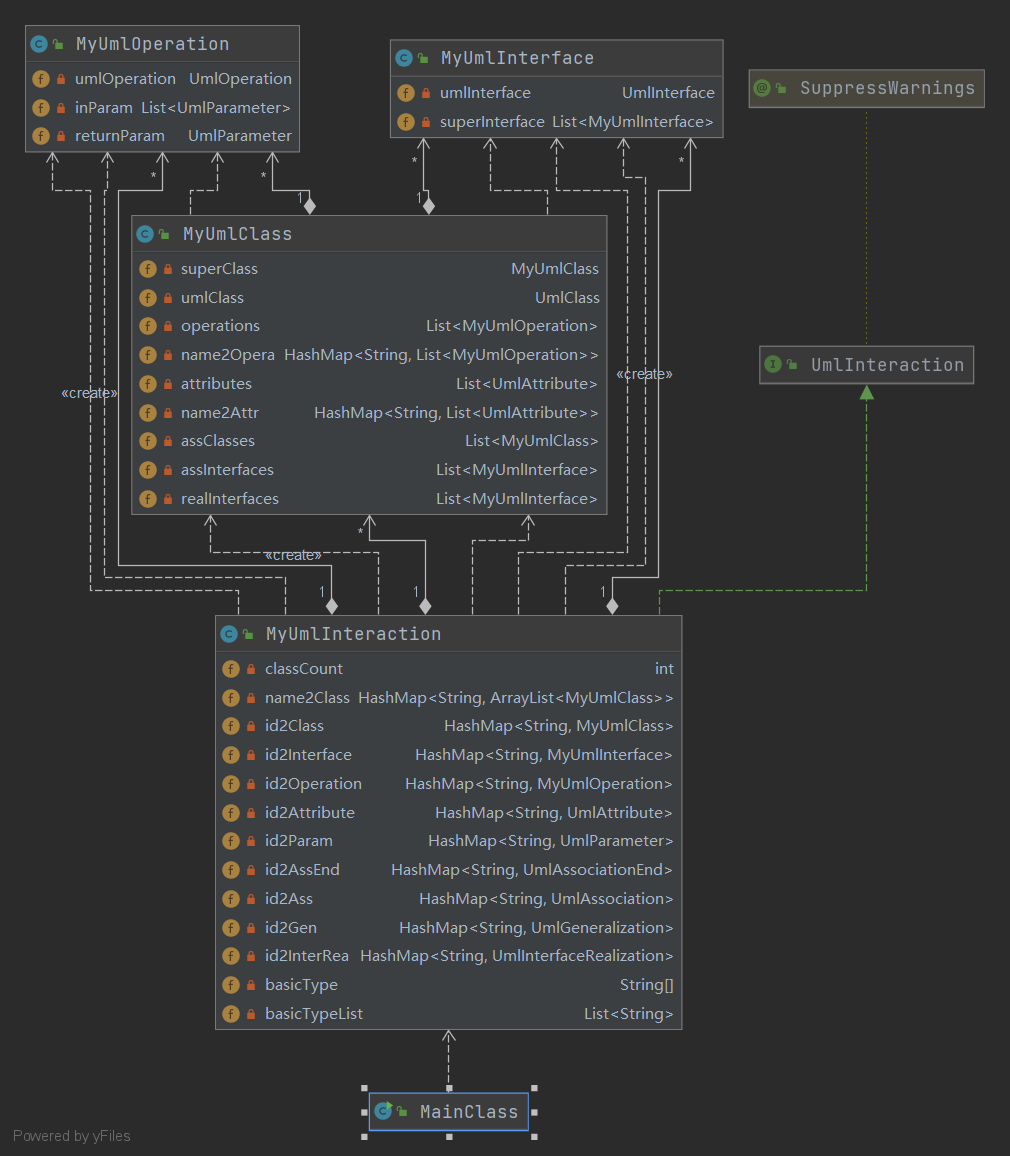Image resolution: width=1010 pixels, height=1156 pixels.
Task: Click the id2Attribute field name
Action: 310,812
